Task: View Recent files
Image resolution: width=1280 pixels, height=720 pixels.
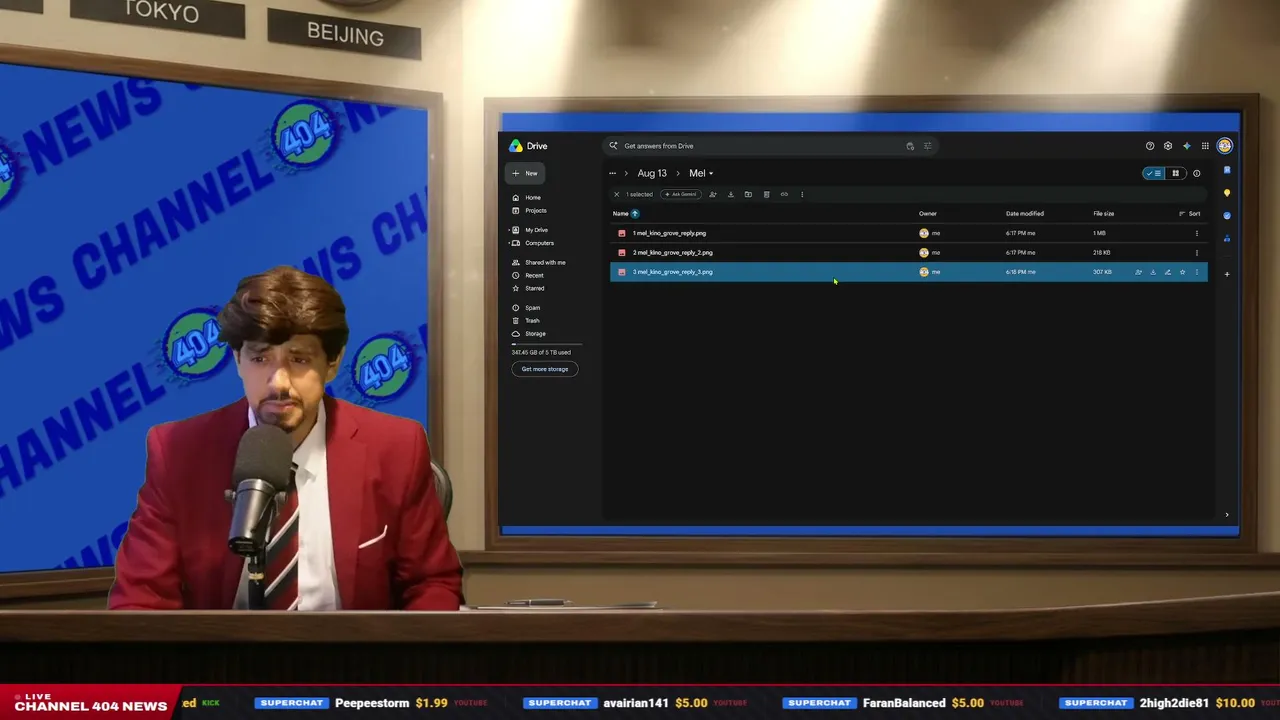Action: 529,276
